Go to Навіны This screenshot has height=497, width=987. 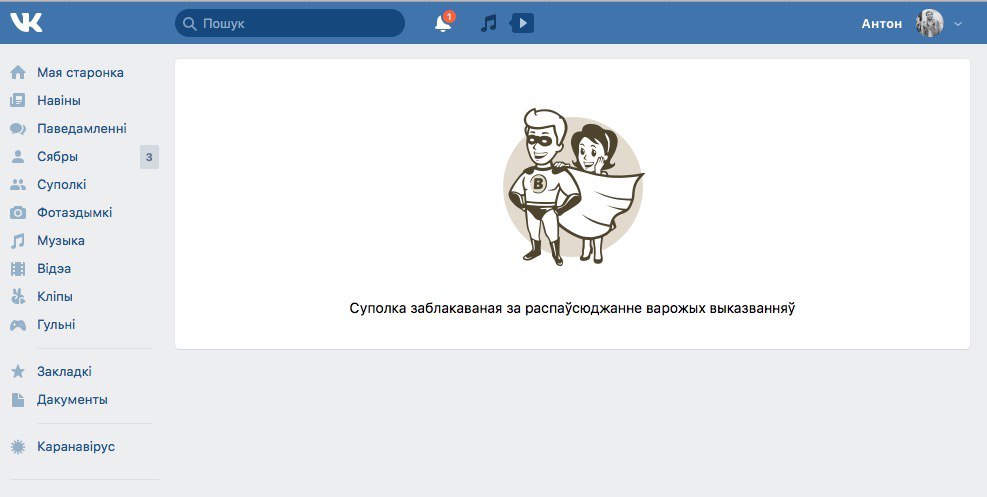click(59, 101)
